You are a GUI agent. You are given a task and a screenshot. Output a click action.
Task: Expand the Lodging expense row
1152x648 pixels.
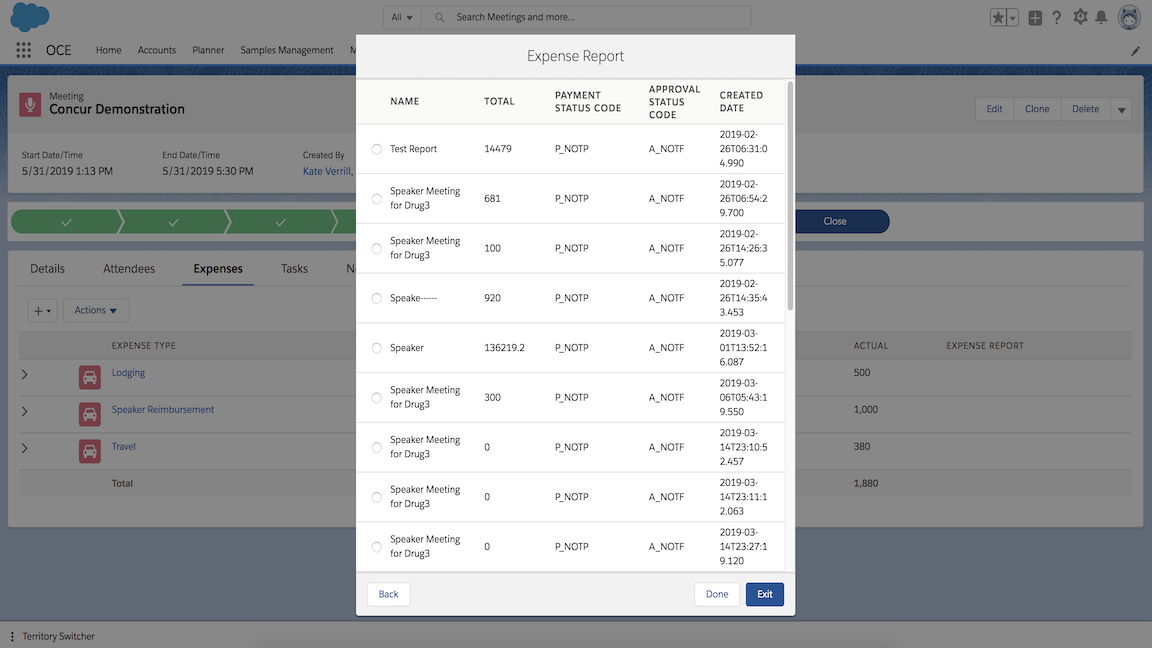click(24, 374)
